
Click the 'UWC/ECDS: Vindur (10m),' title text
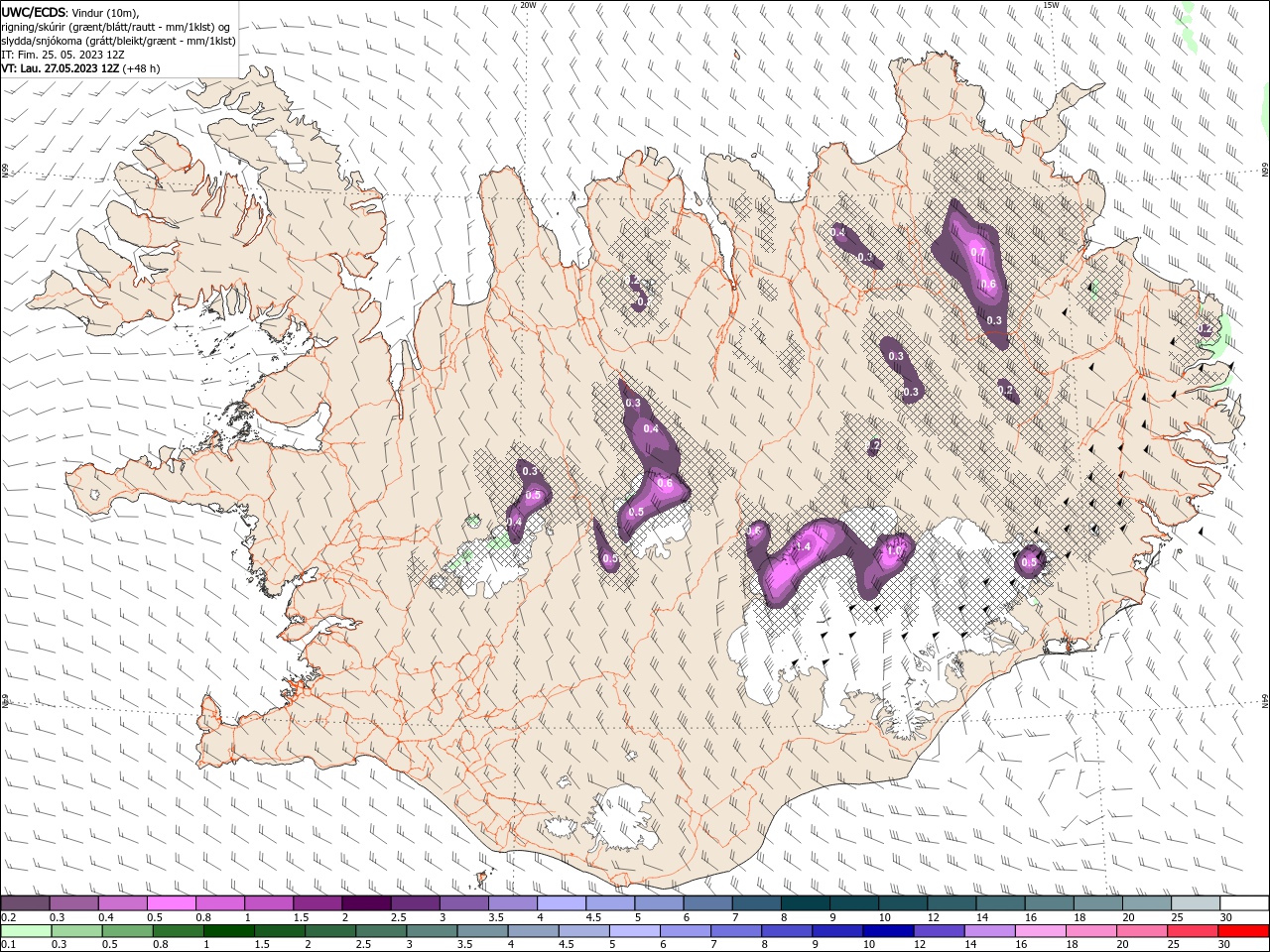coord(70,12)
